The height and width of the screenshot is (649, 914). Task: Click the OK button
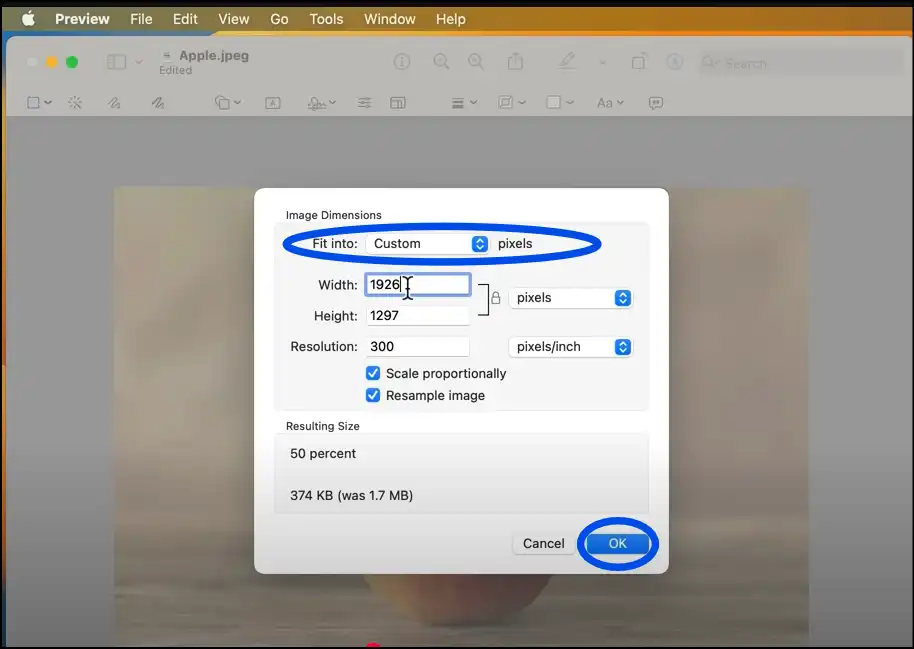(617, 543)
